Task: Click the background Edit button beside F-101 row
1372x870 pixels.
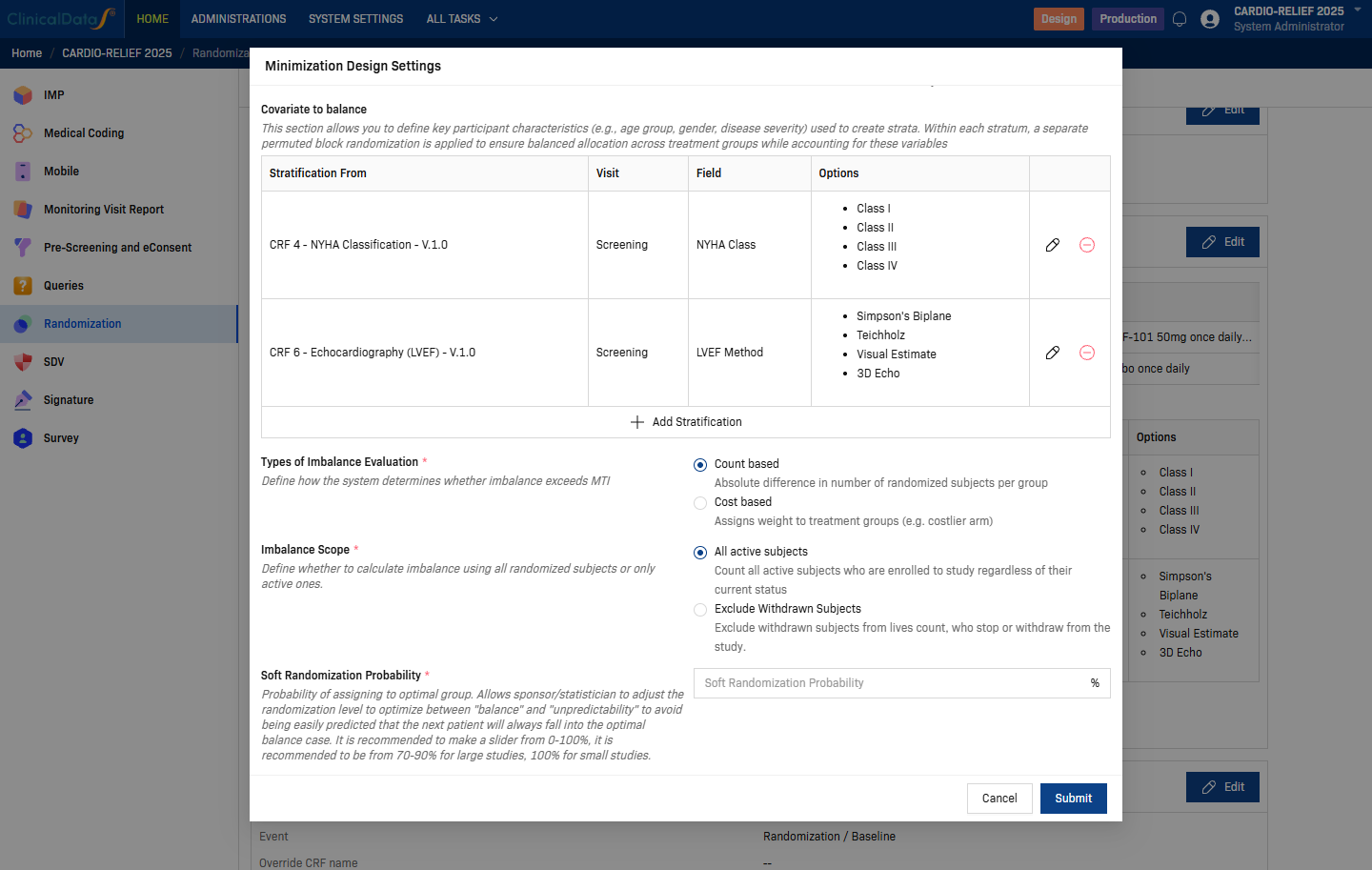Action: pos(1222,242)
